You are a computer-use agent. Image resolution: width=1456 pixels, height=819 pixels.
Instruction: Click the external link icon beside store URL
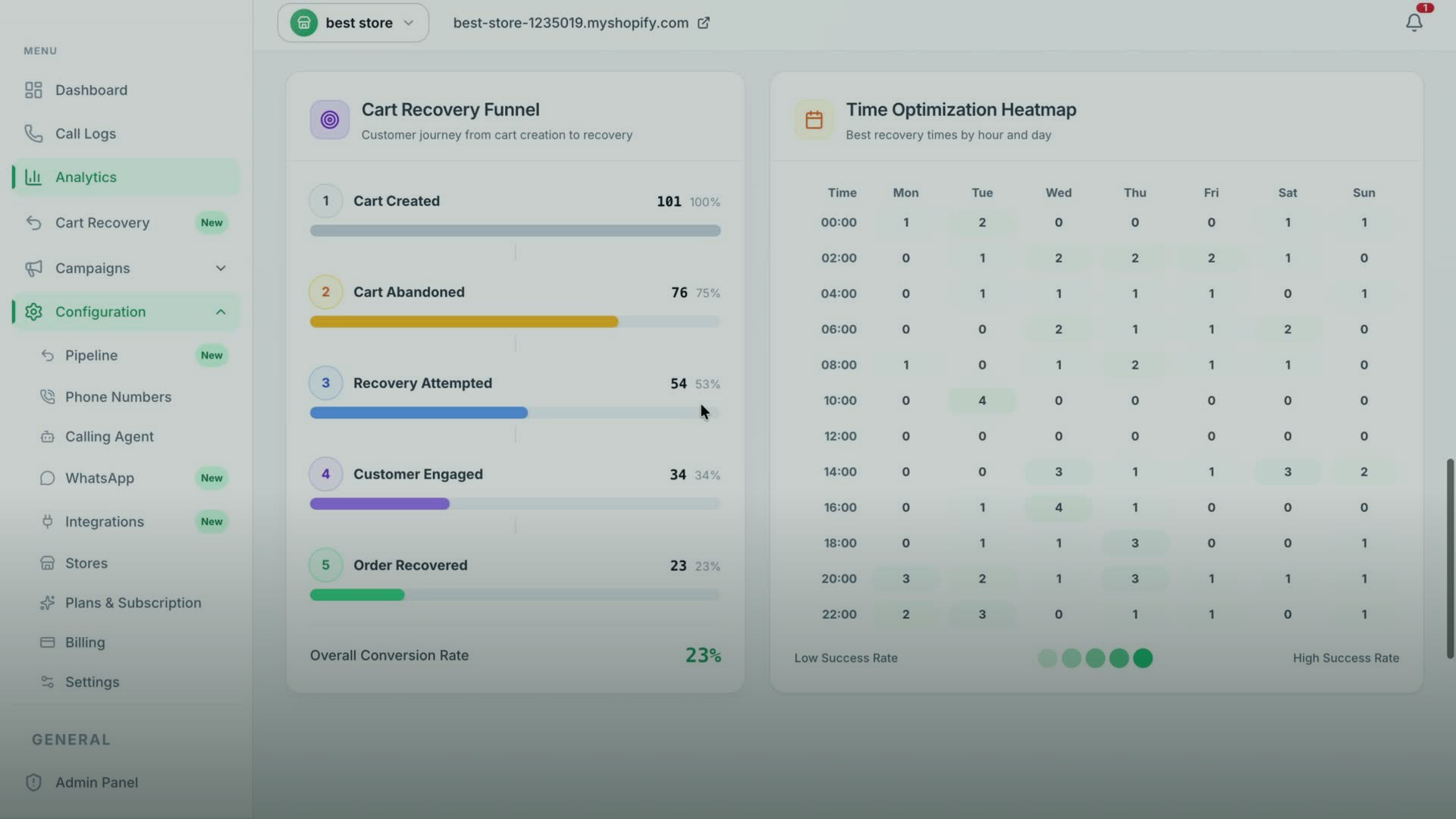point(704,23)
